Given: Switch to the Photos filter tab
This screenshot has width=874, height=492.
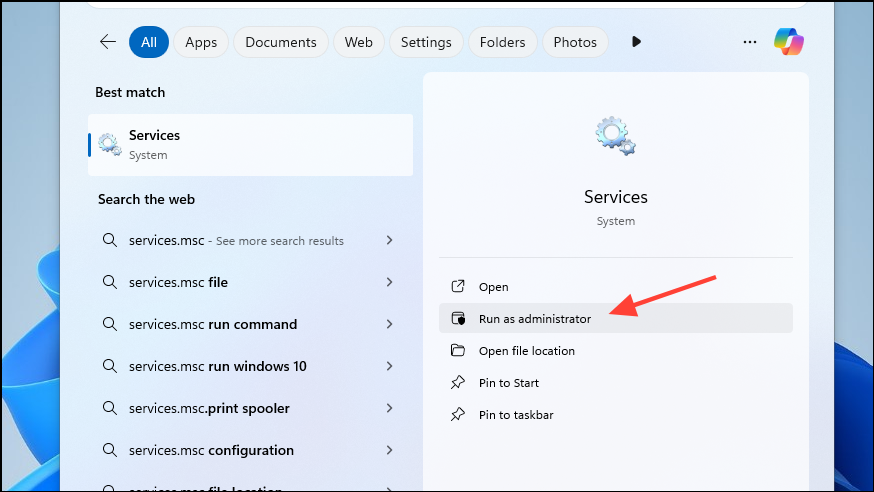Looking at the screenshot, I should click(x=575, y=42).
